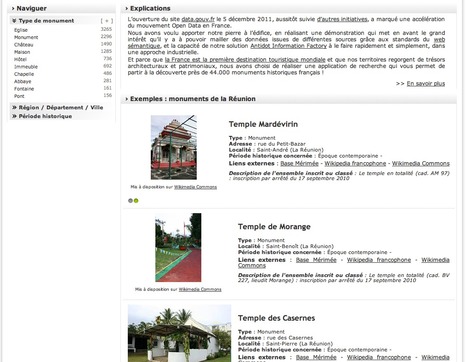Open Base Mérimée link for Temple de Morange
This screenshot has height=362, width=467.
click(316, 260)
